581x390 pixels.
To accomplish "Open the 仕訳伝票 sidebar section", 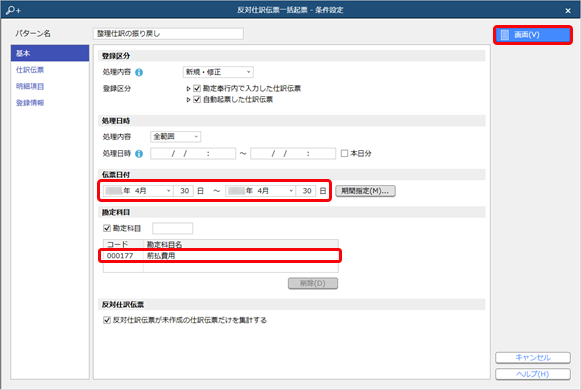I will point(30,70).
